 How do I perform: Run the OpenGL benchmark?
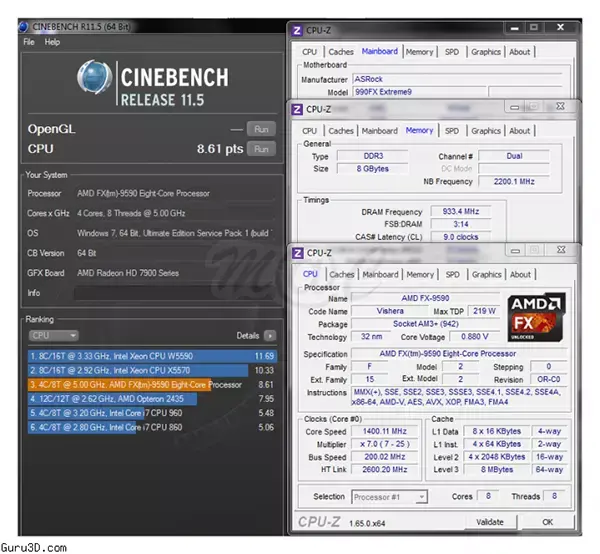click(x=261, y=129)
